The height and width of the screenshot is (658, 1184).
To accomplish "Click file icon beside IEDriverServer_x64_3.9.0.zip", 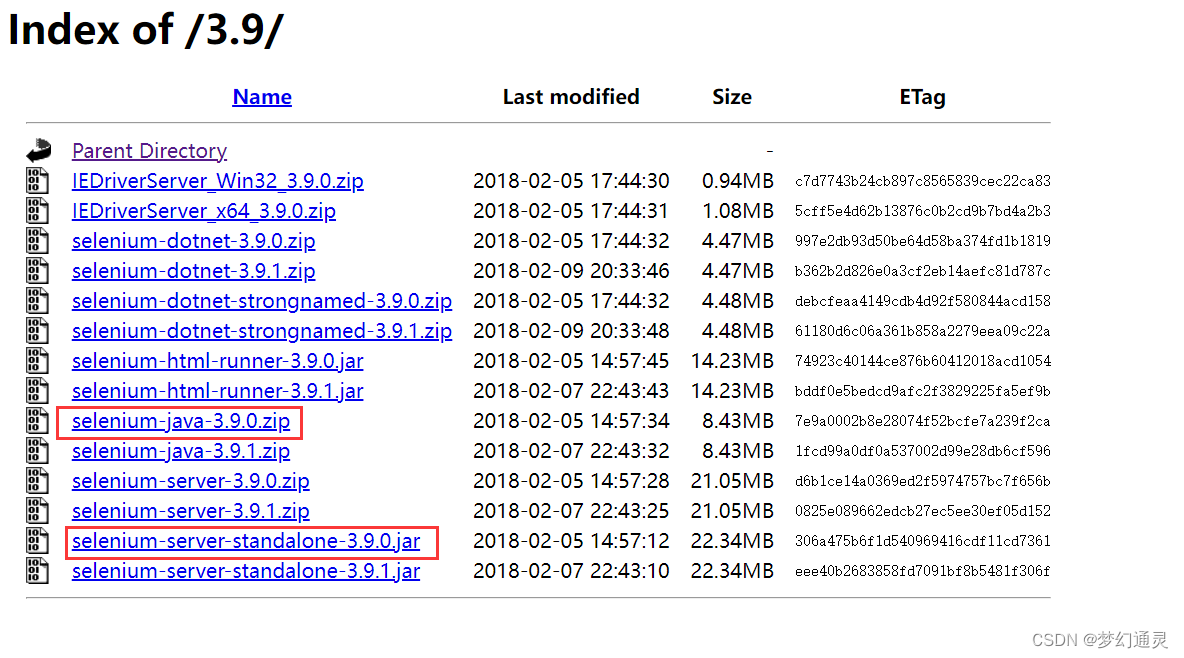I will click(37, 211).
